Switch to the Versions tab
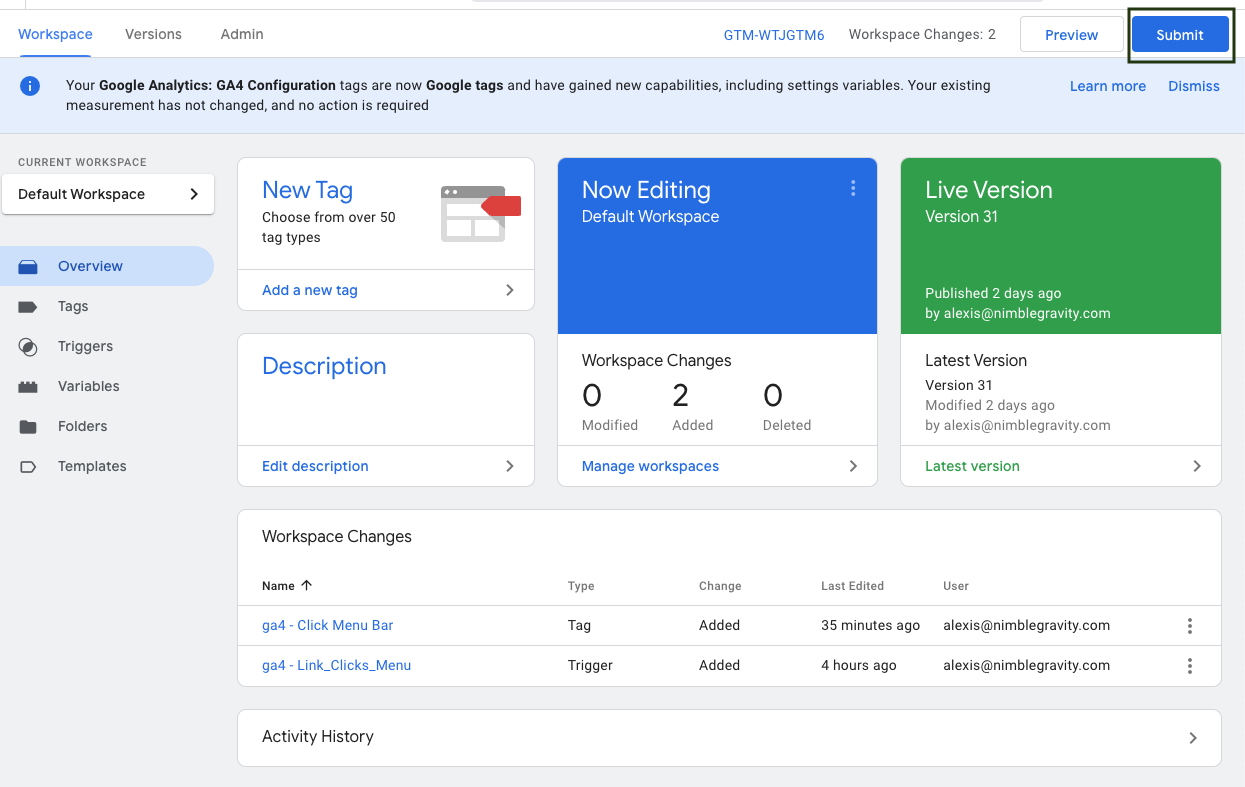 point(153,34)
